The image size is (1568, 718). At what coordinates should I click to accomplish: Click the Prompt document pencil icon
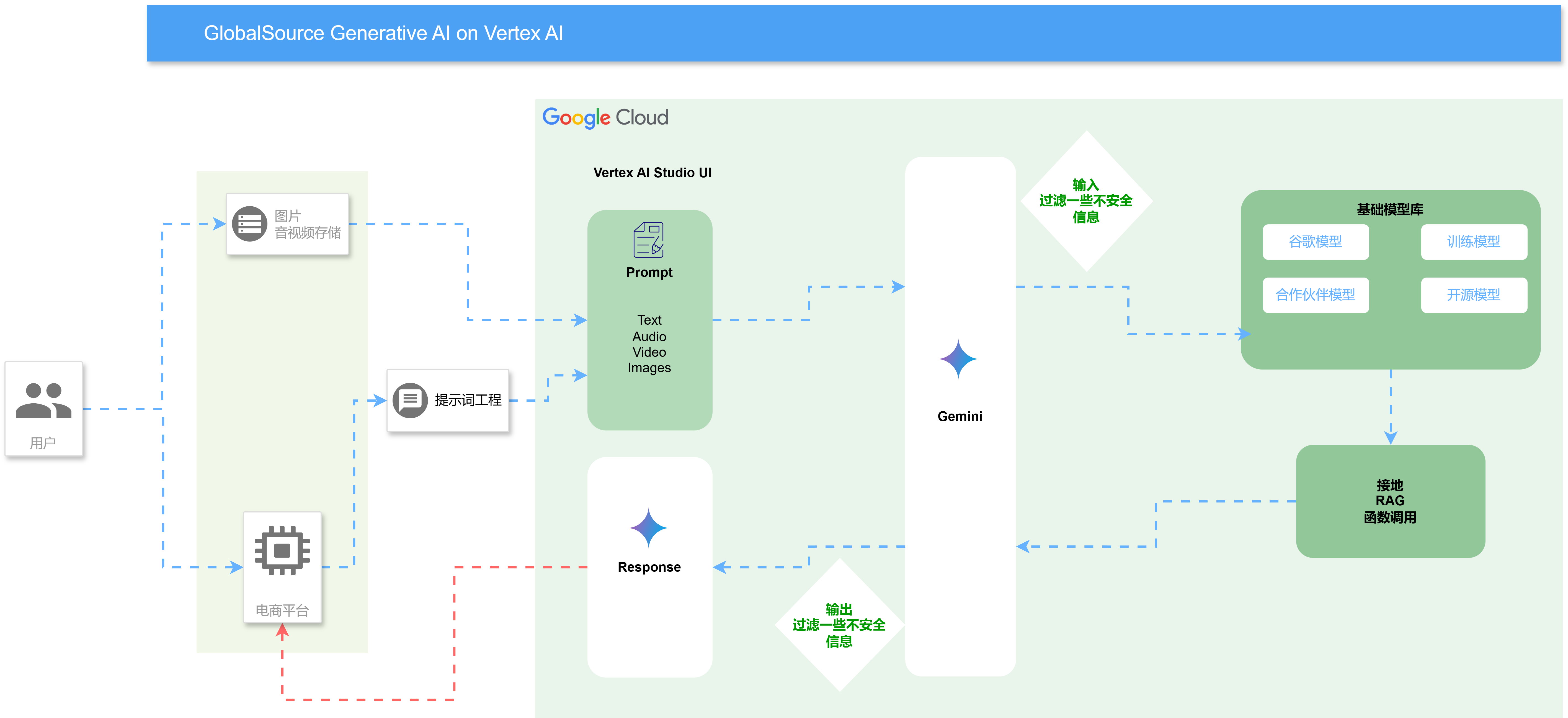pos(649,239)
